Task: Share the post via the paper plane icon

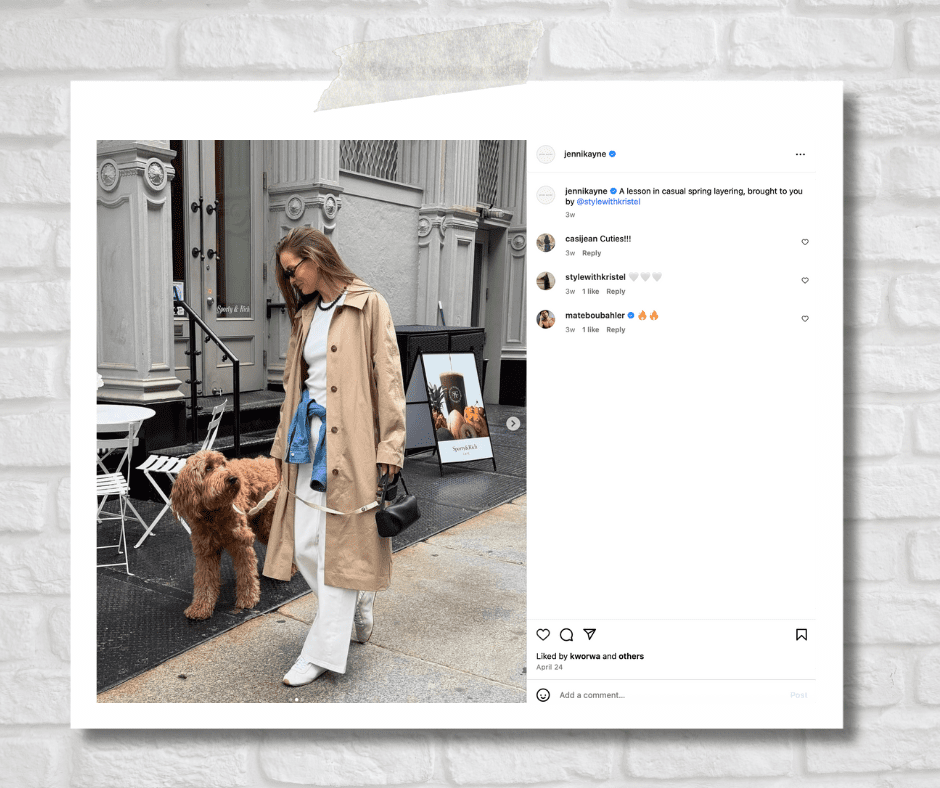Action: (590, 634)
